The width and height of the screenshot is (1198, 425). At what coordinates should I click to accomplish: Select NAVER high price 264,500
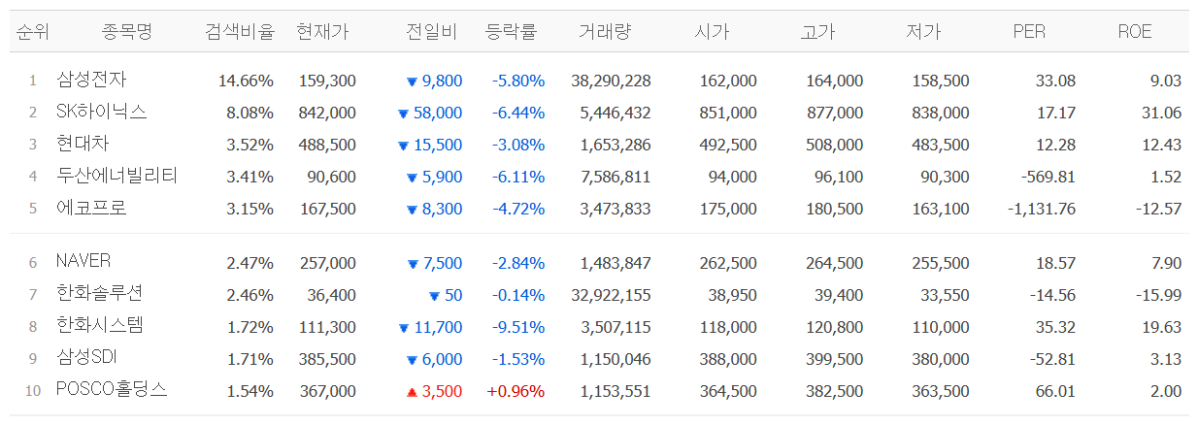click(834, 263)
